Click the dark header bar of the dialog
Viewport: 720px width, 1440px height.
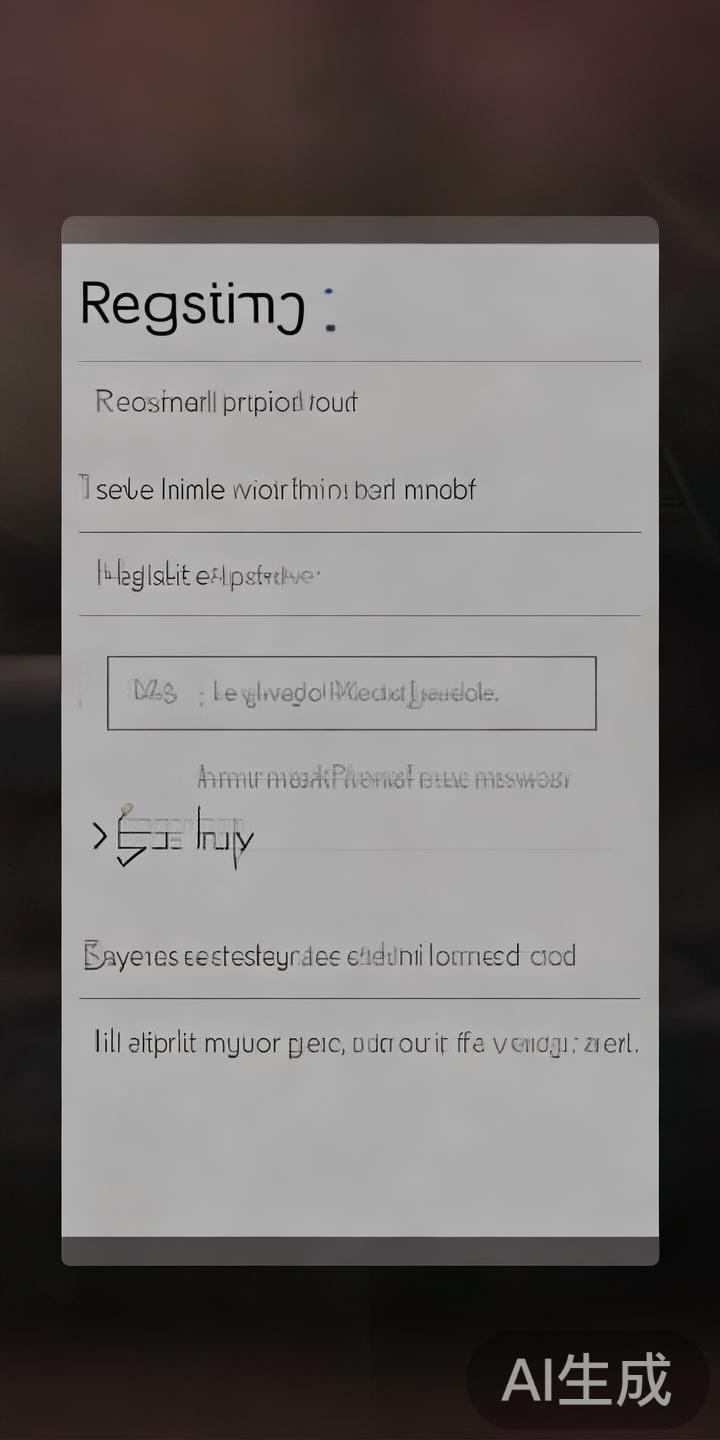[360, 230]
